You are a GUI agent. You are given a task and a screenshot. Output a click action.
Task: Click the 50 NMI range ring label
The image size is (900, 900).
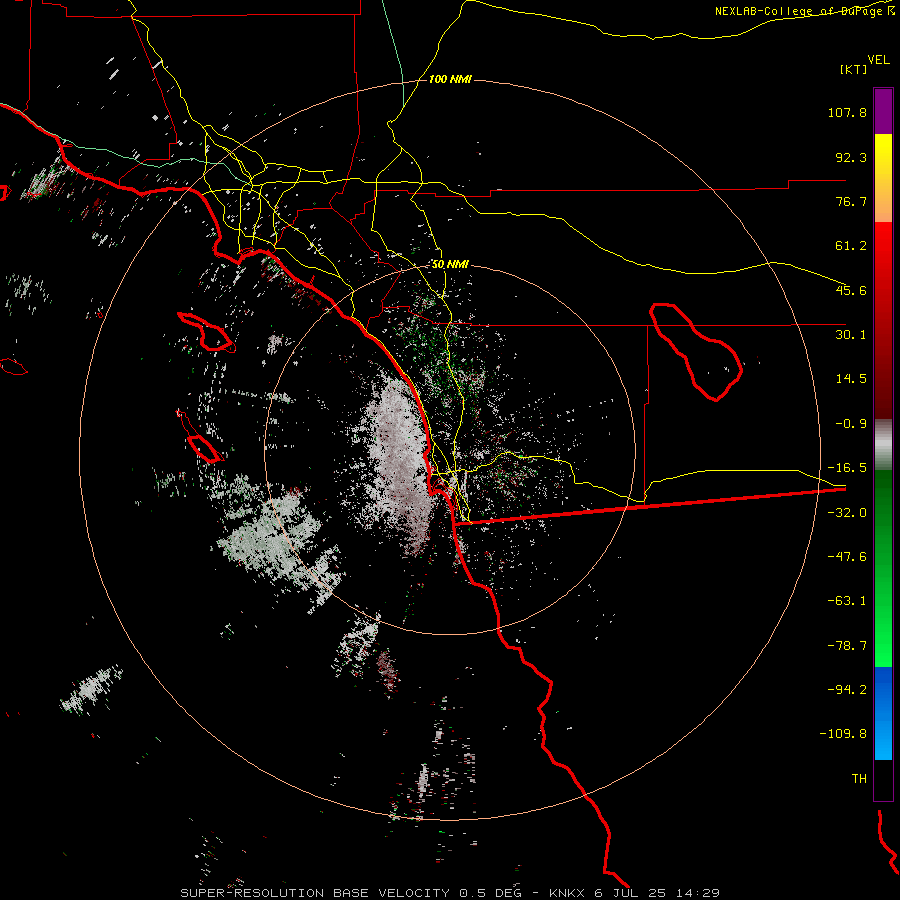tap(450, 265)
